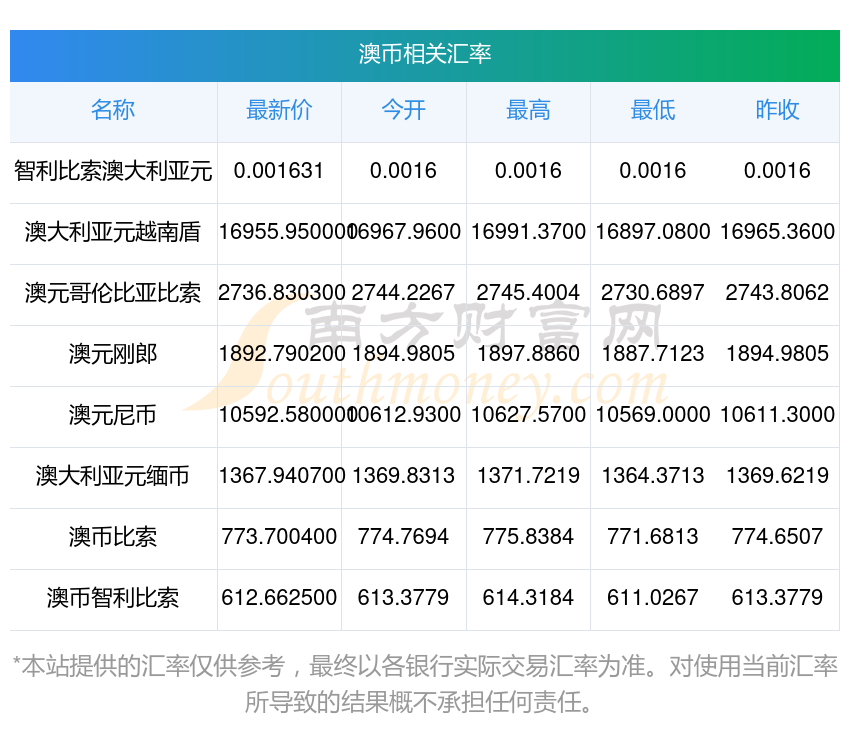Click the 名称 column header

113,110
